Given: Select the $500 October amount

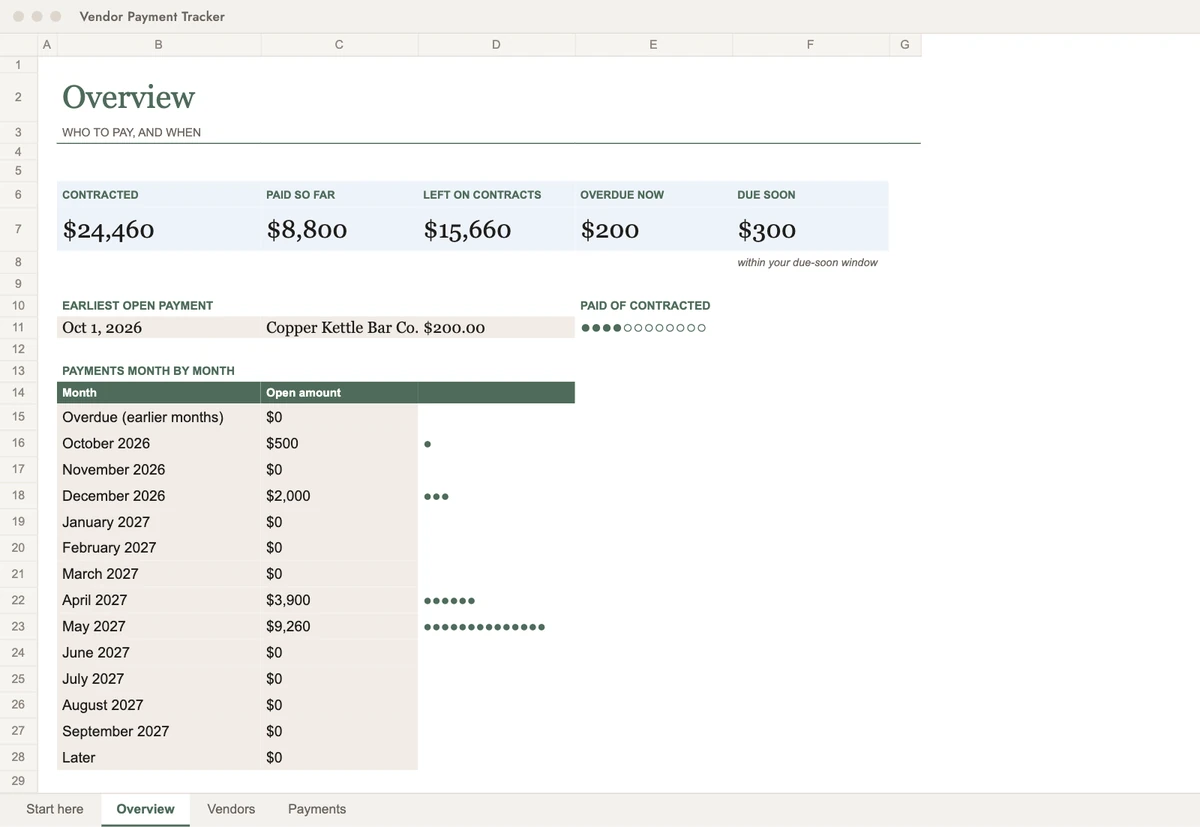Looking at the screenshot, I should click(282, 443).
